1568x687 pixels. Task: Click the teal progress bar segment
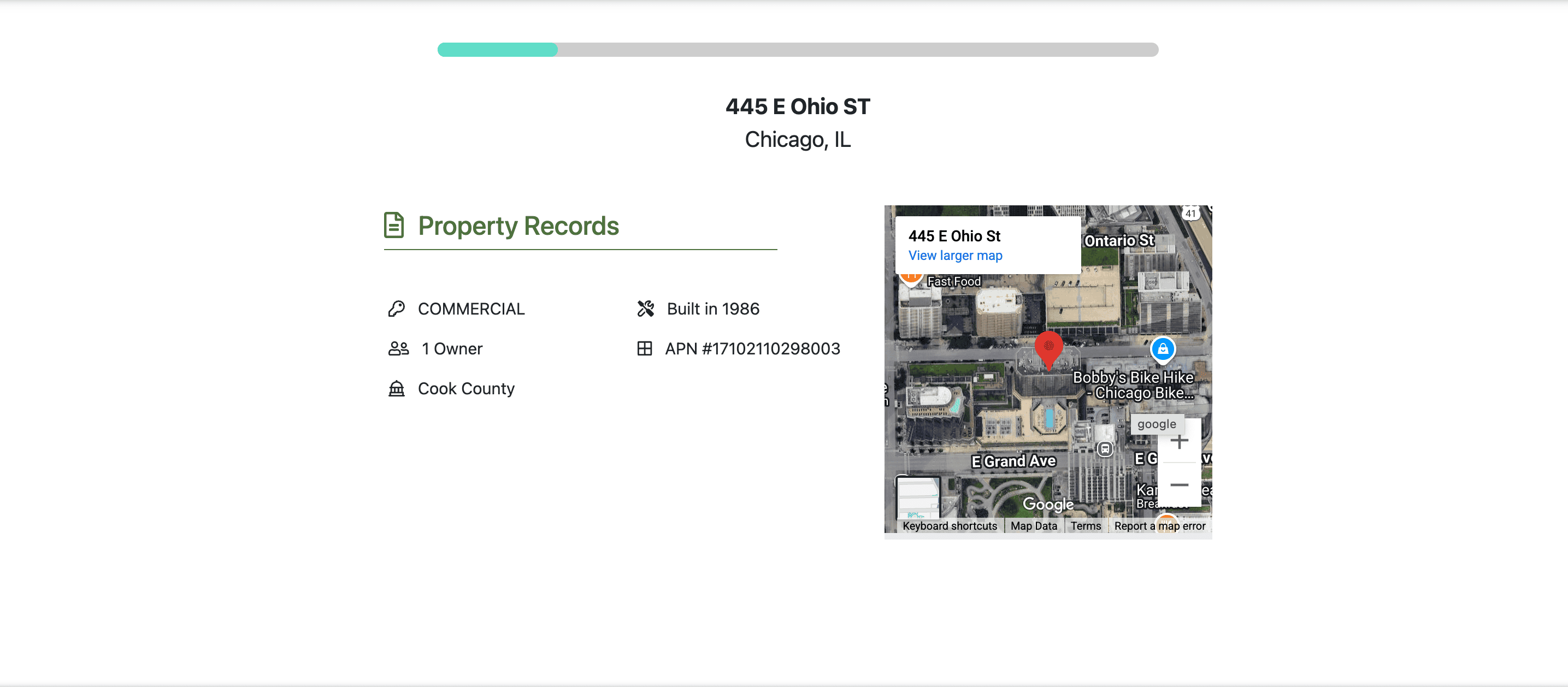coord(497,50)
